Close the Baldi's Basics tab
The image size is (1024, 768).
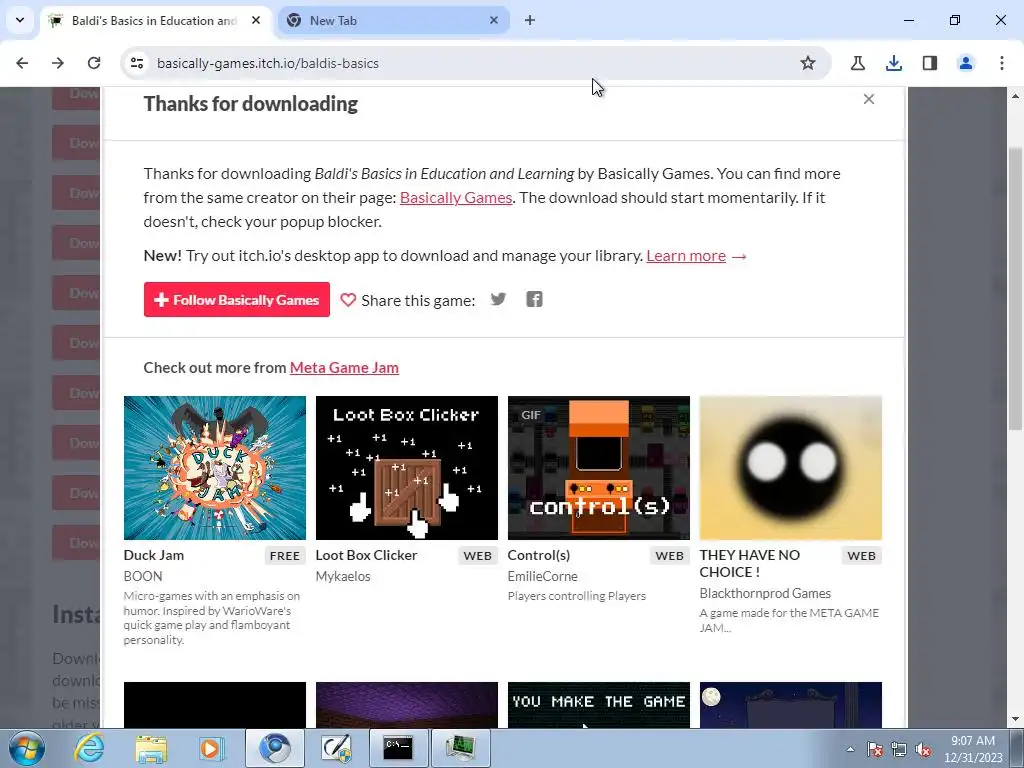coord(256,20)
